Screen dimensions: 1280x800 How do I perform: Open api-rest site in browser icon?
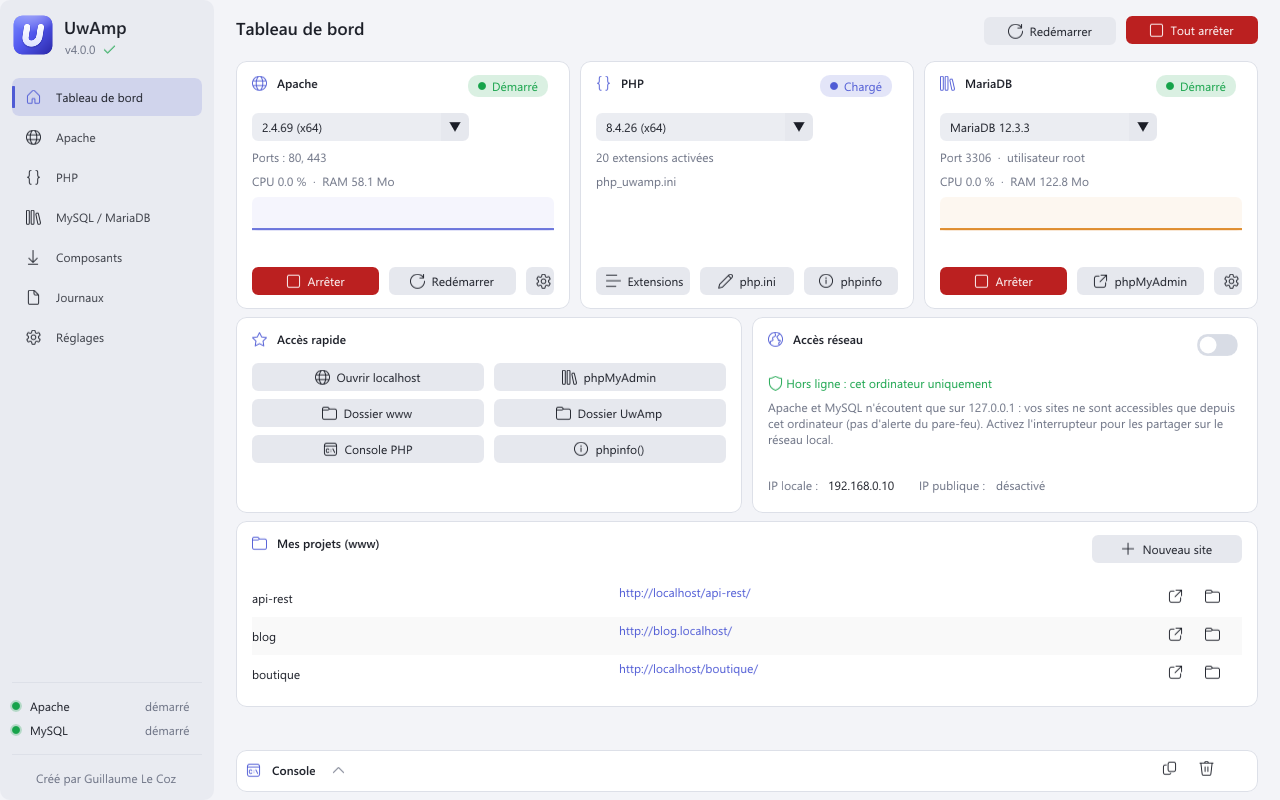click(x=1176, y=597)
